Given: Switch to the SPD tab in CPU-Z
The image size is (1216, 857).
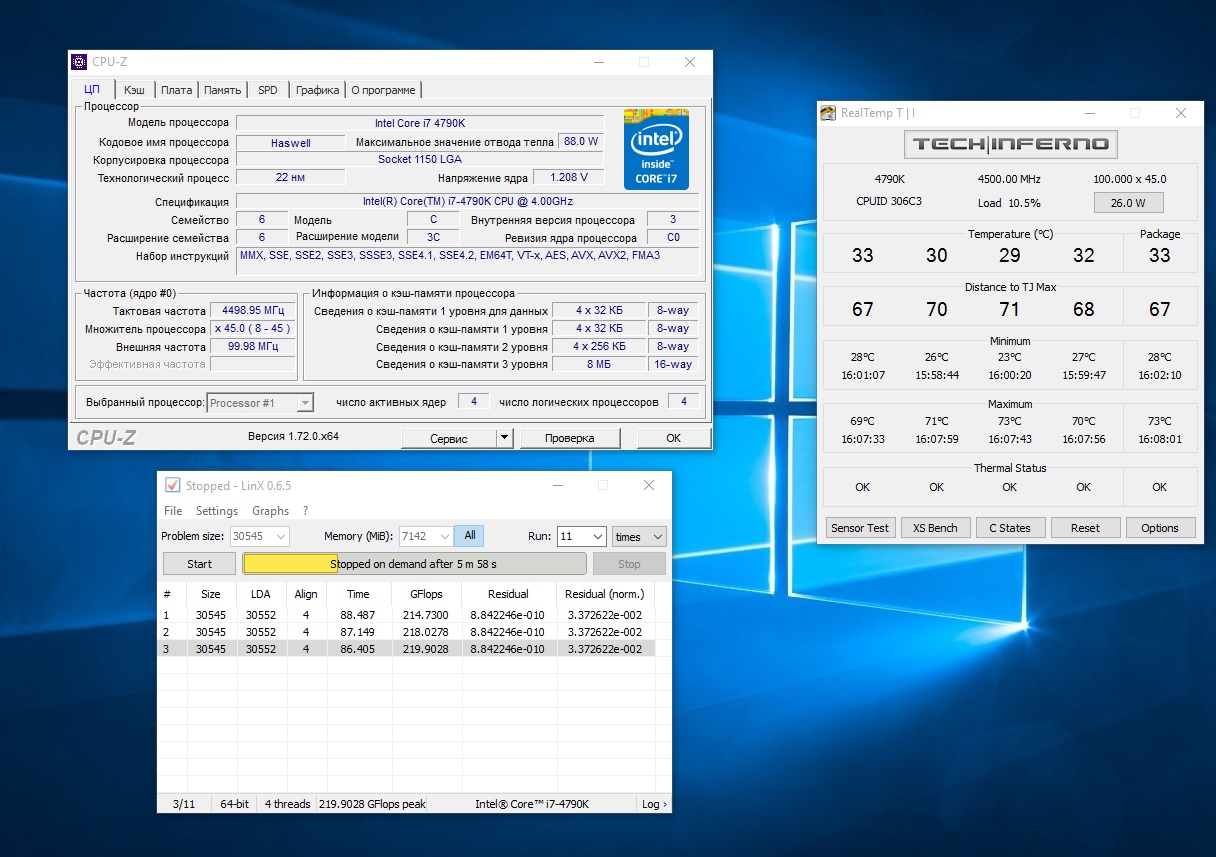Looking at the screenshot, I should tap(268, 90).
